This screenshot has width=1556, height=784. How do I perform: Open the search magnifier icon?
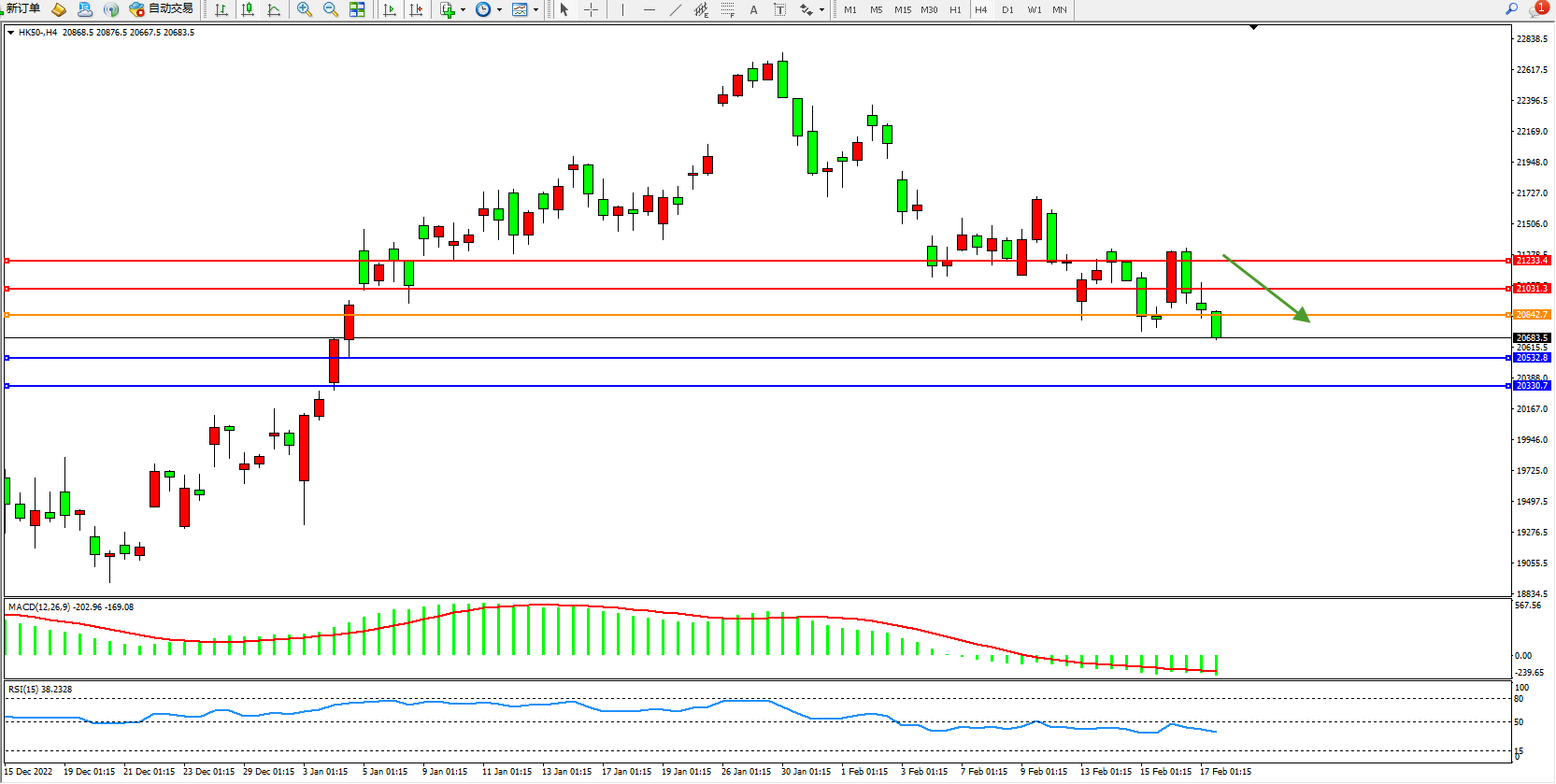tap(1511, 8)
